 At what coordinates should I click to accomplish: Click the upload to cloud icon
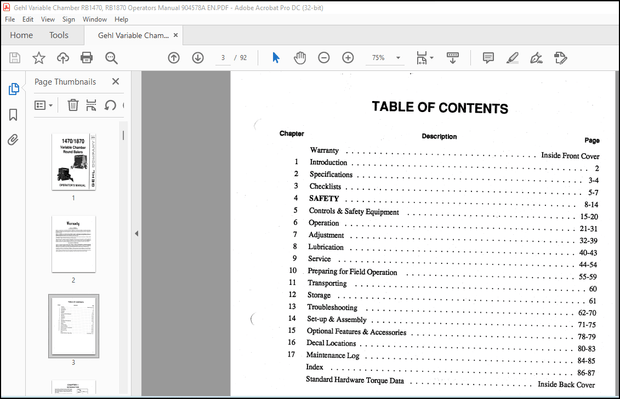click(63, 58)
